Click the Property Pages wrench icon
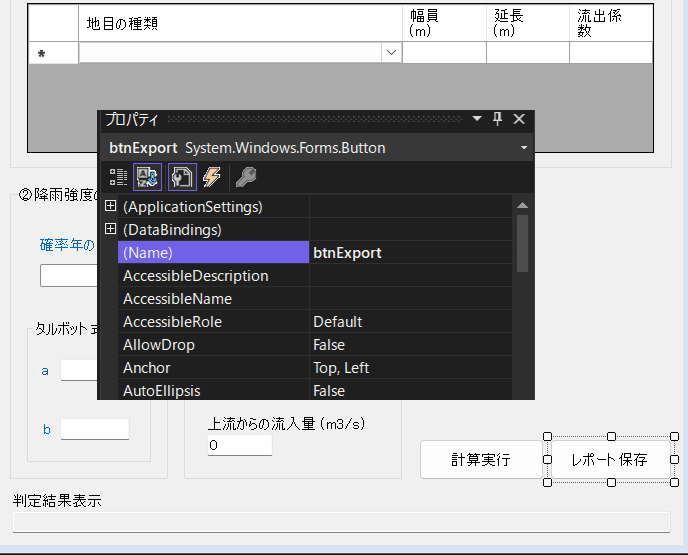Screen dimensions: 688x555 pyautogui.click(x=245, y=177)
